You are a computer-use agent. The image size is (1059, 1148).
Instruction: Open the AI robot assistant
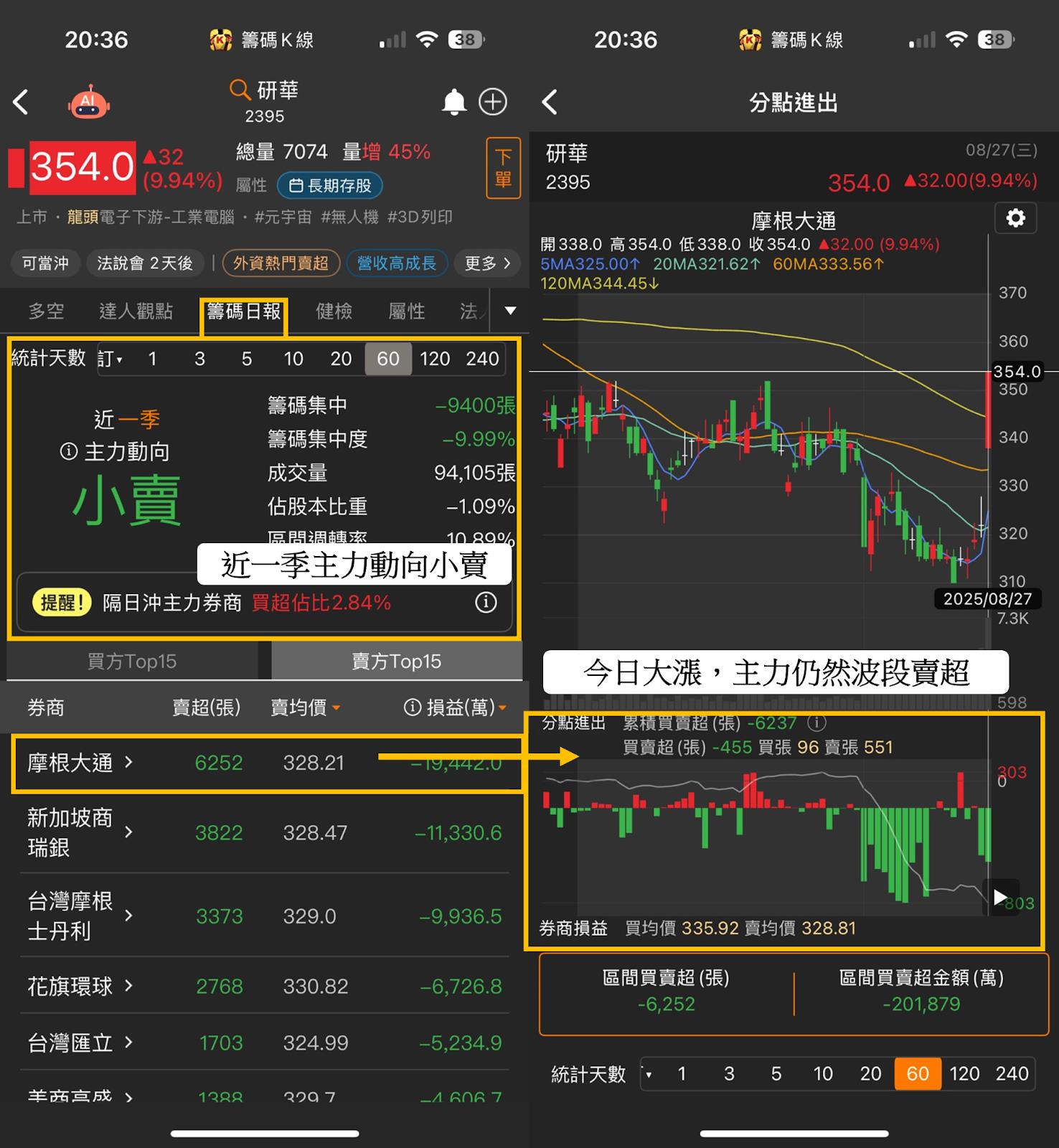coord(88,103)
